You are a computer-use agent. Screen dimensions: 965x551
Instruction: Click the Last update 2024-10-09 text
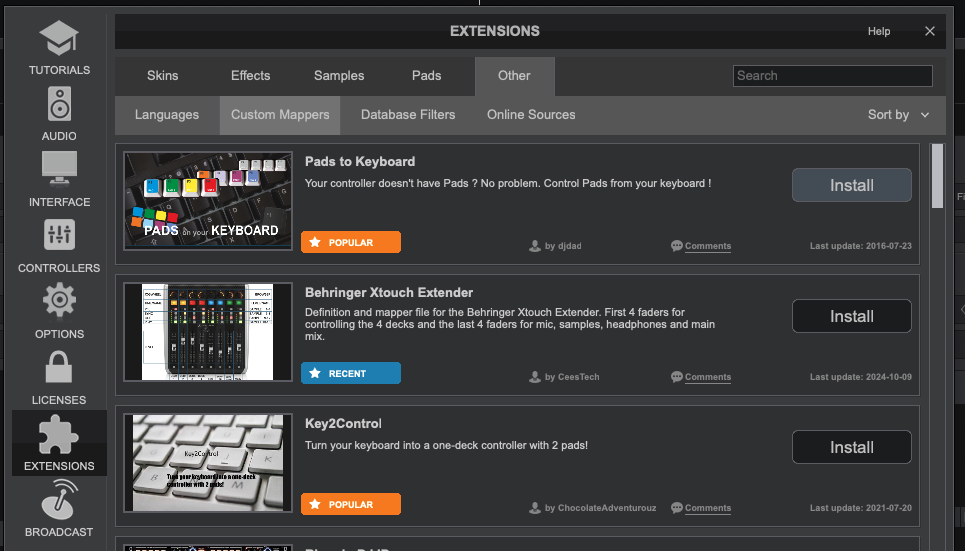[x=860, y=377]
